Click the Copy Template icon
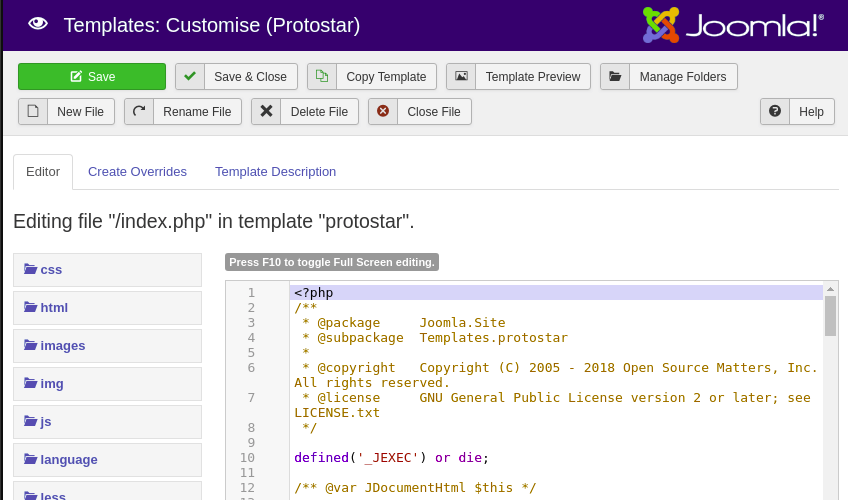The width and height of the screenshot is (848, 500). point(322,77)
